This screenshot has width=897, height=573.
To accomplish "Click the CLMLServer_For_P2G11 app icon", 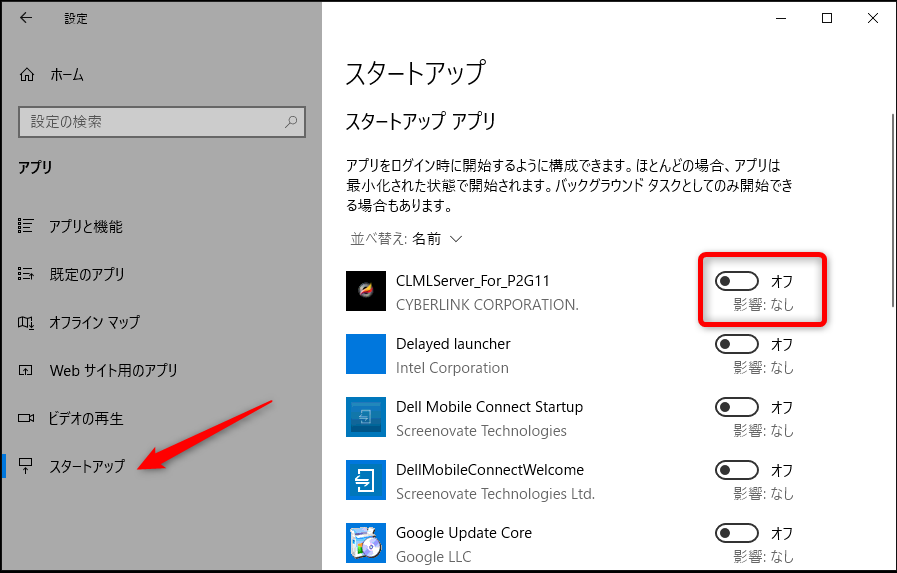I will coord(366,291).
